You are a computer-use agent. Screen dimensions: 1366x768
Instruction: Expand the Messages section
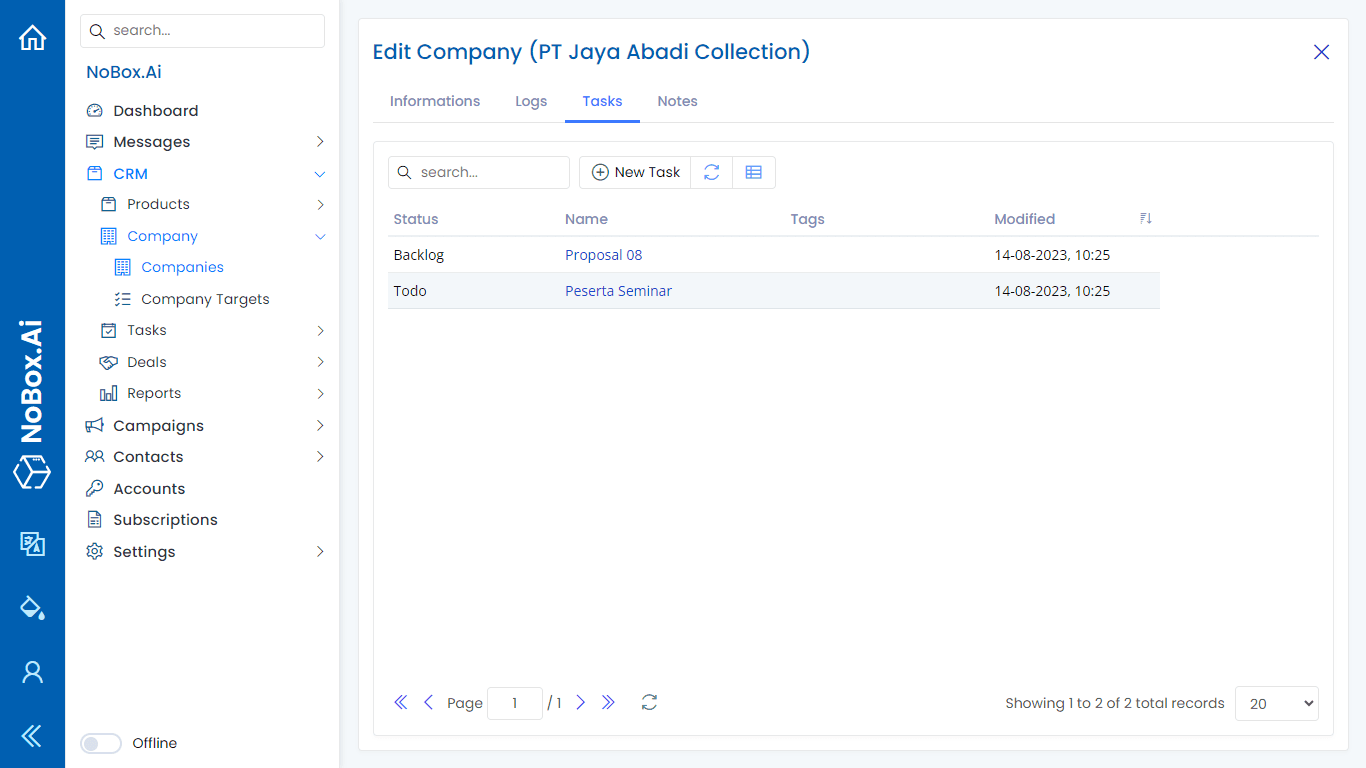pos(320,141)
